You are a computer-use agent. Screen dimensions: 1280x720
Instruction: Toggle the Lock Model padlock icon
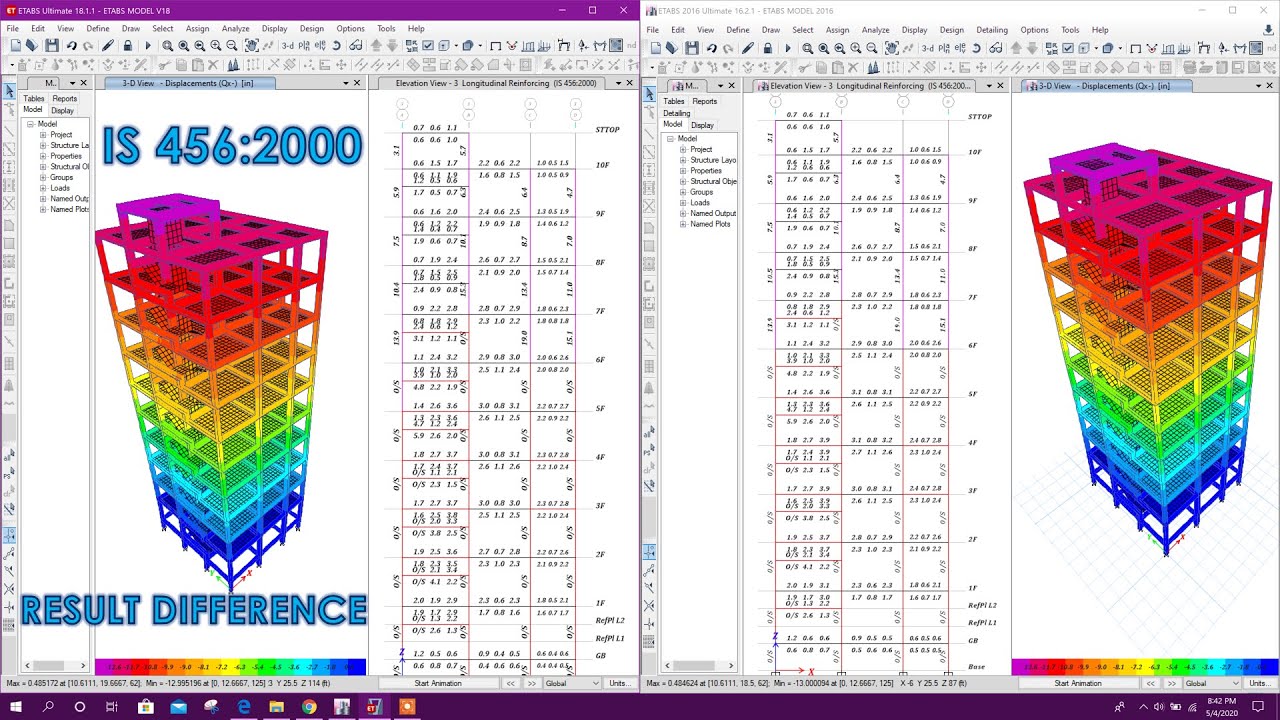click(130, 47)
